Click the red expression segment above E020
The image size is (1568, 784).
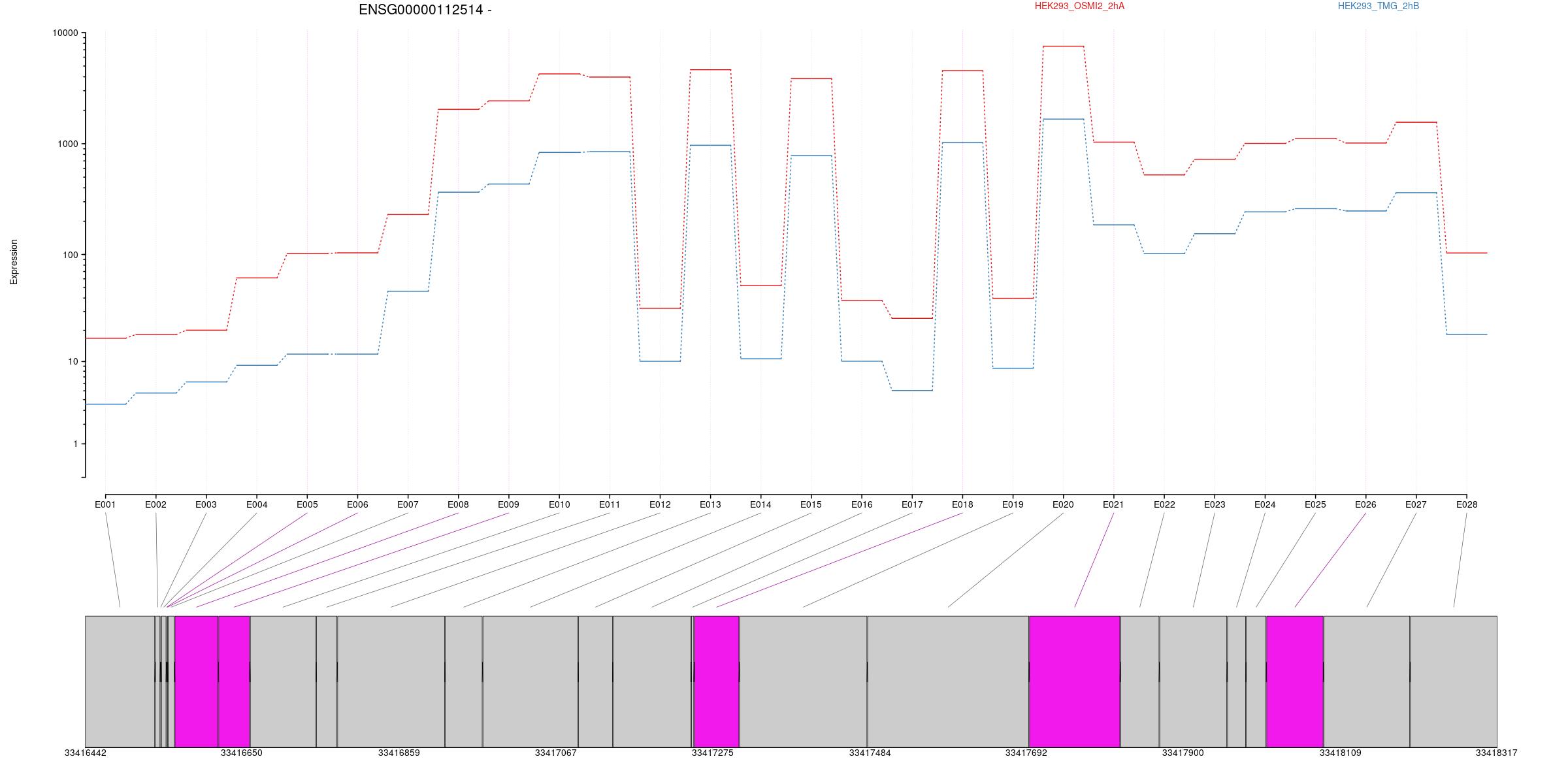[1063, 46]
